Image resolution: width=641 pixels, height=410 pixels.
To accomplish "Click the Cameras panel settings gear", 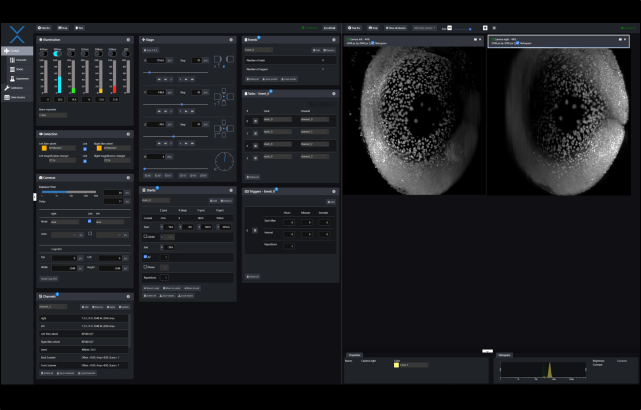I will tap(128, 178).
